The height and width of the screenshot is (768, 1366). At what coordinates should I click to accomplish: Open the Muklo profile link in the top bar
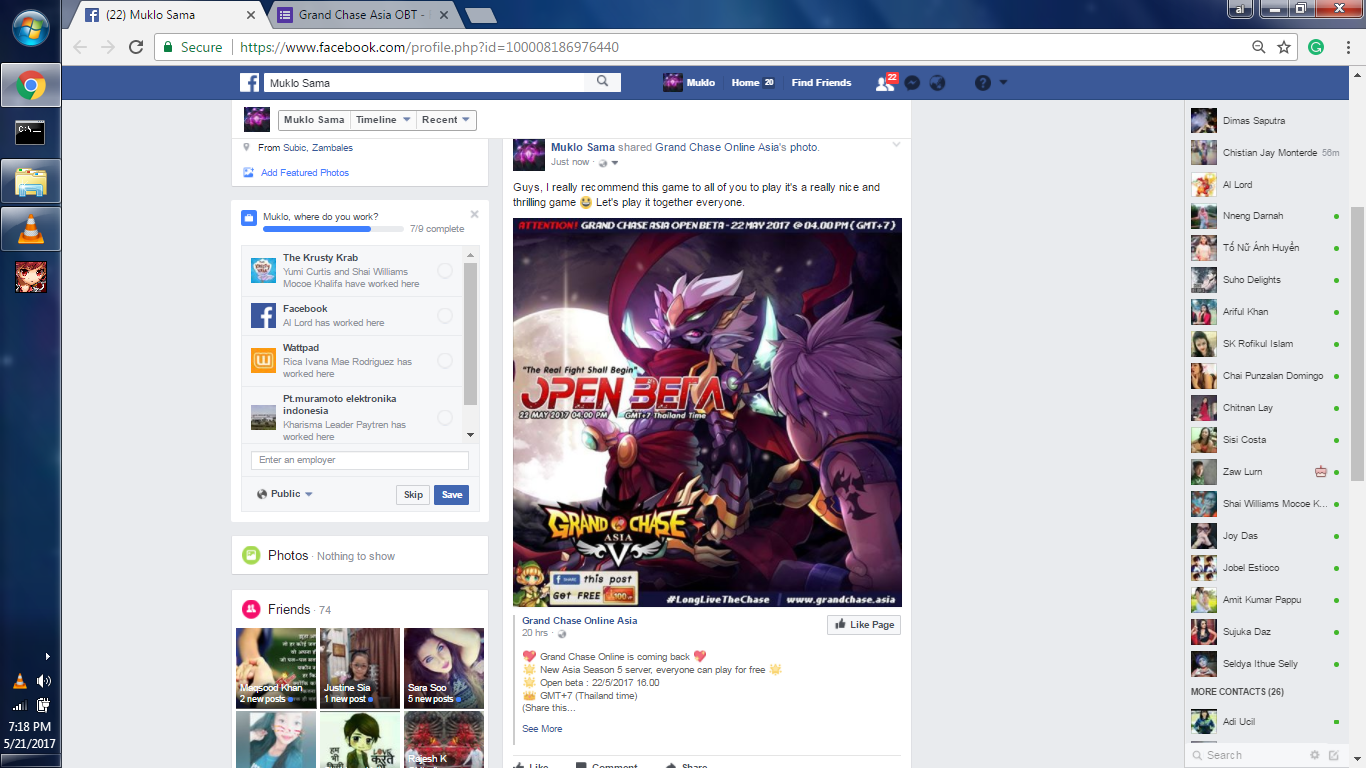[x=689, y=83]
